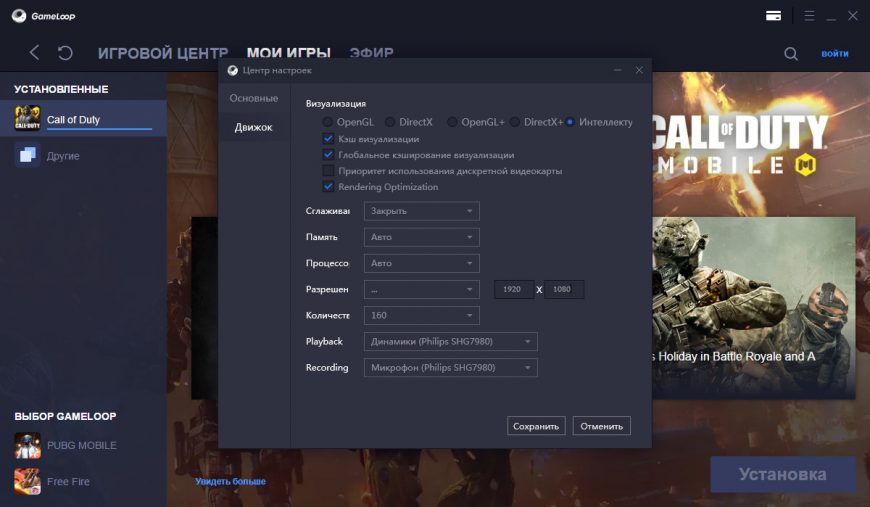Open search with the magnifier icon

click(x=791, y=54)
